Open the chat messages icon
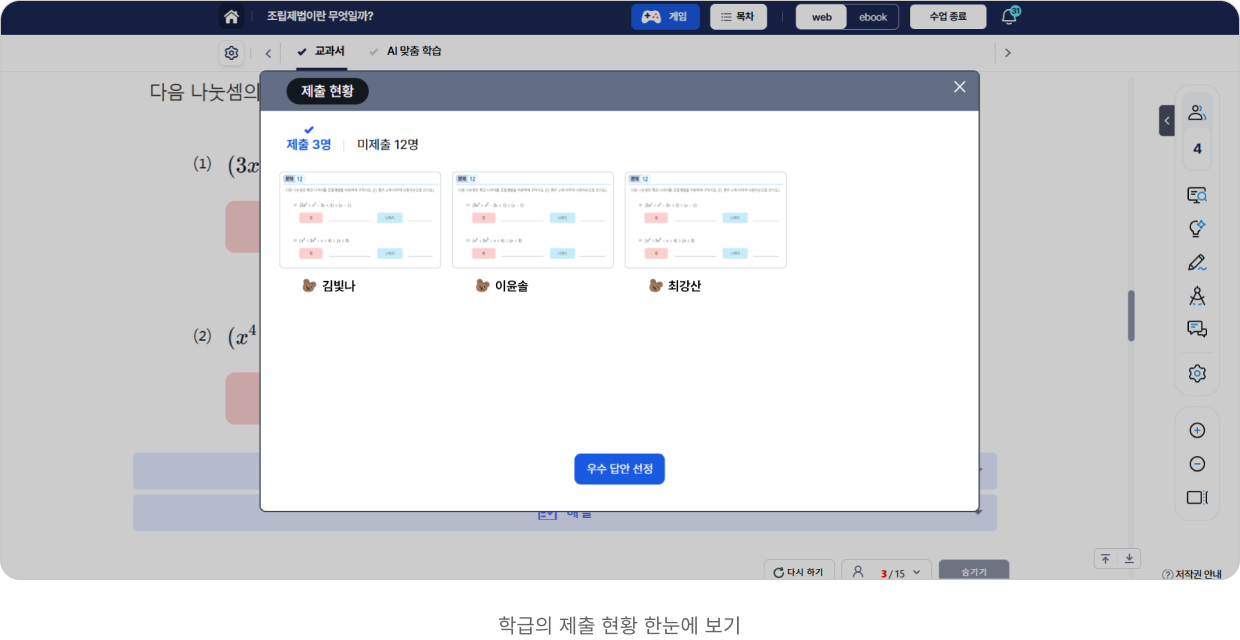Screen dimensions: 1240x640 (x=1196, y=329)
